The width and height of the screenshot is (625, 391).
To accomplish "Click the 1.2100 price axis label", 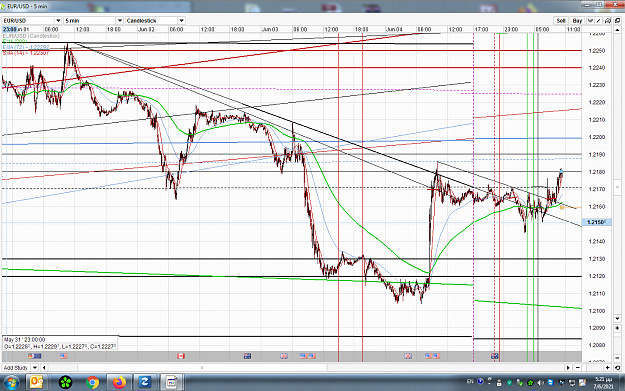I will pos(597,311).
